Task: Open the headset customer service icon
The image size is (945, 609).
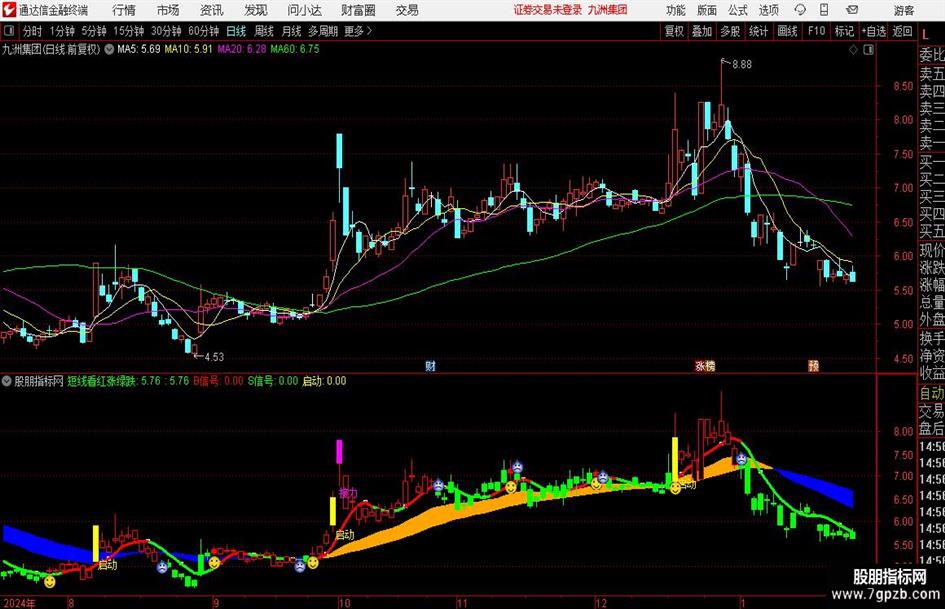Action: [x=800, y=10]
